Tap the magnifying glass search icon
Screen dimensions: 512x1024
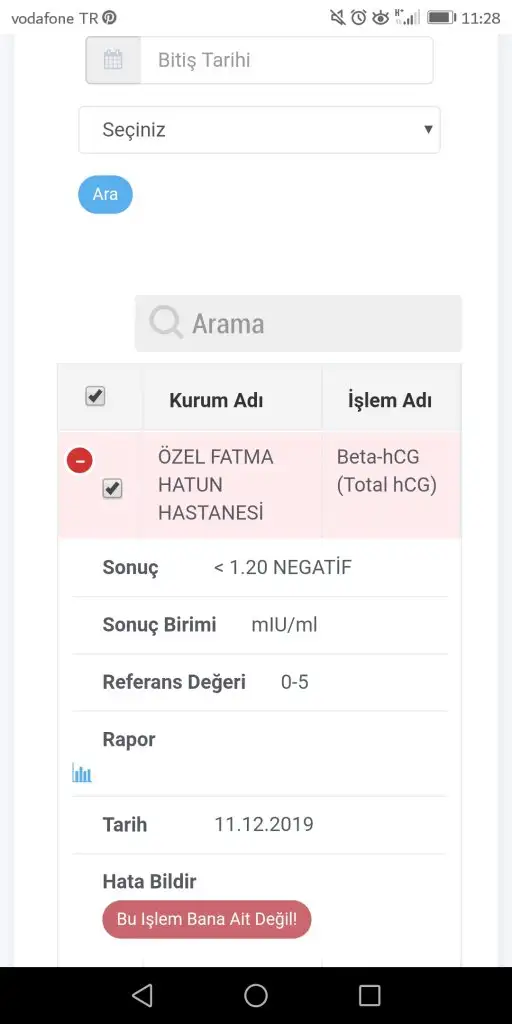point(166,323)
